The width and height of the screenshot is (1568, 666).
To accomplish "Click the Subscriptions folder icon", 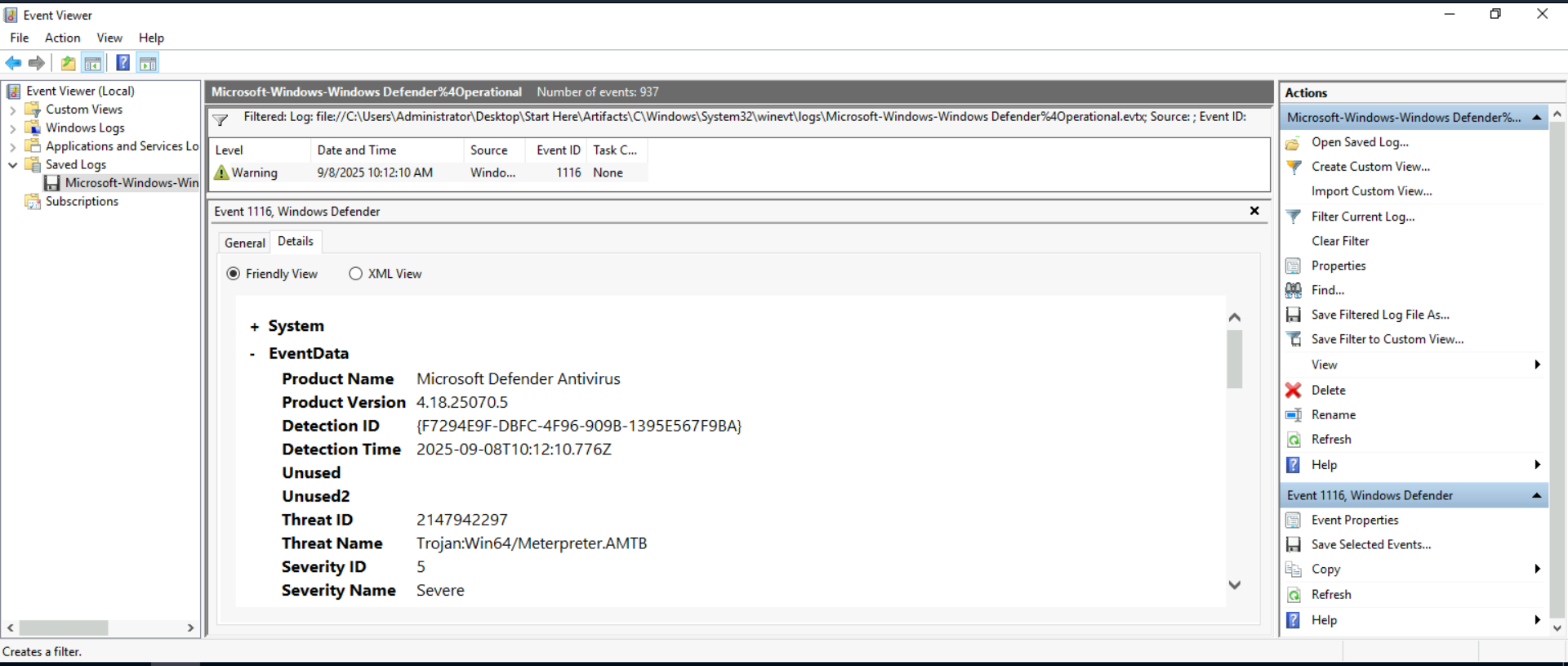I will 33,202.
